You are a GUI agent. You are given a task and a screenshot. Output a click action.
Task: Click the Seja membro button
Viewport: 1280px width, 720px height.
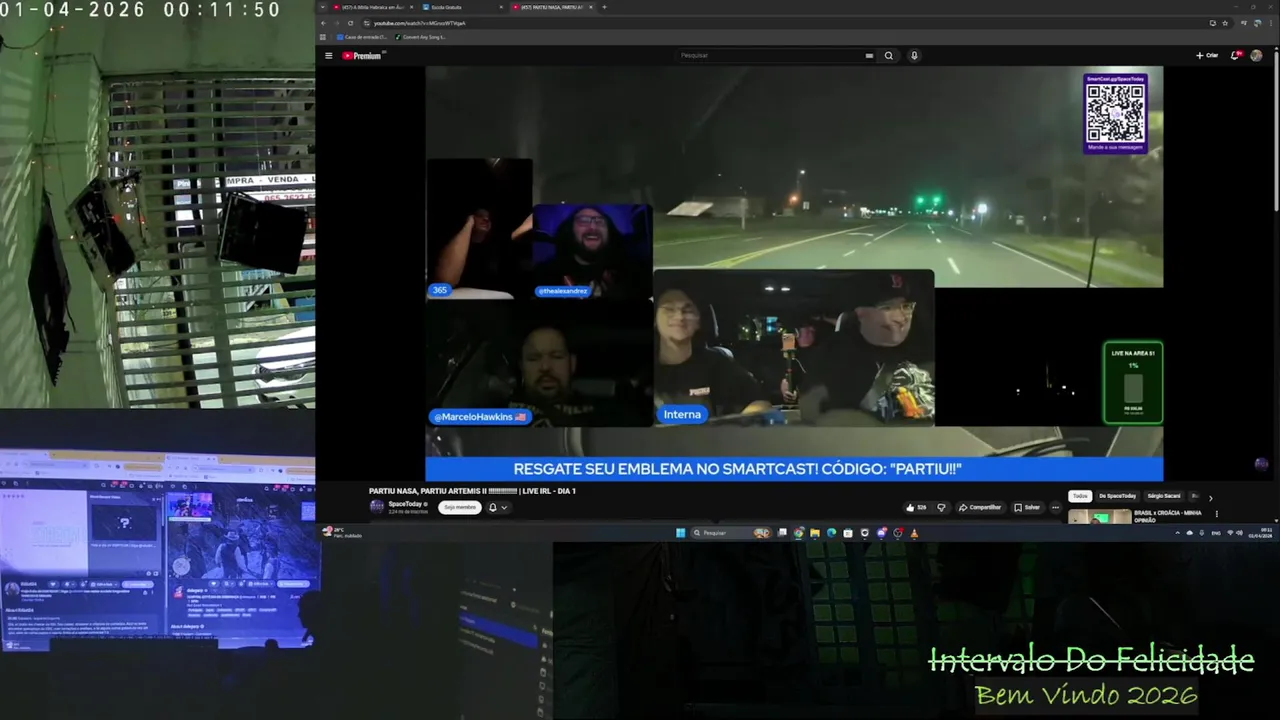pyautogui.click(x=459, y=507)
